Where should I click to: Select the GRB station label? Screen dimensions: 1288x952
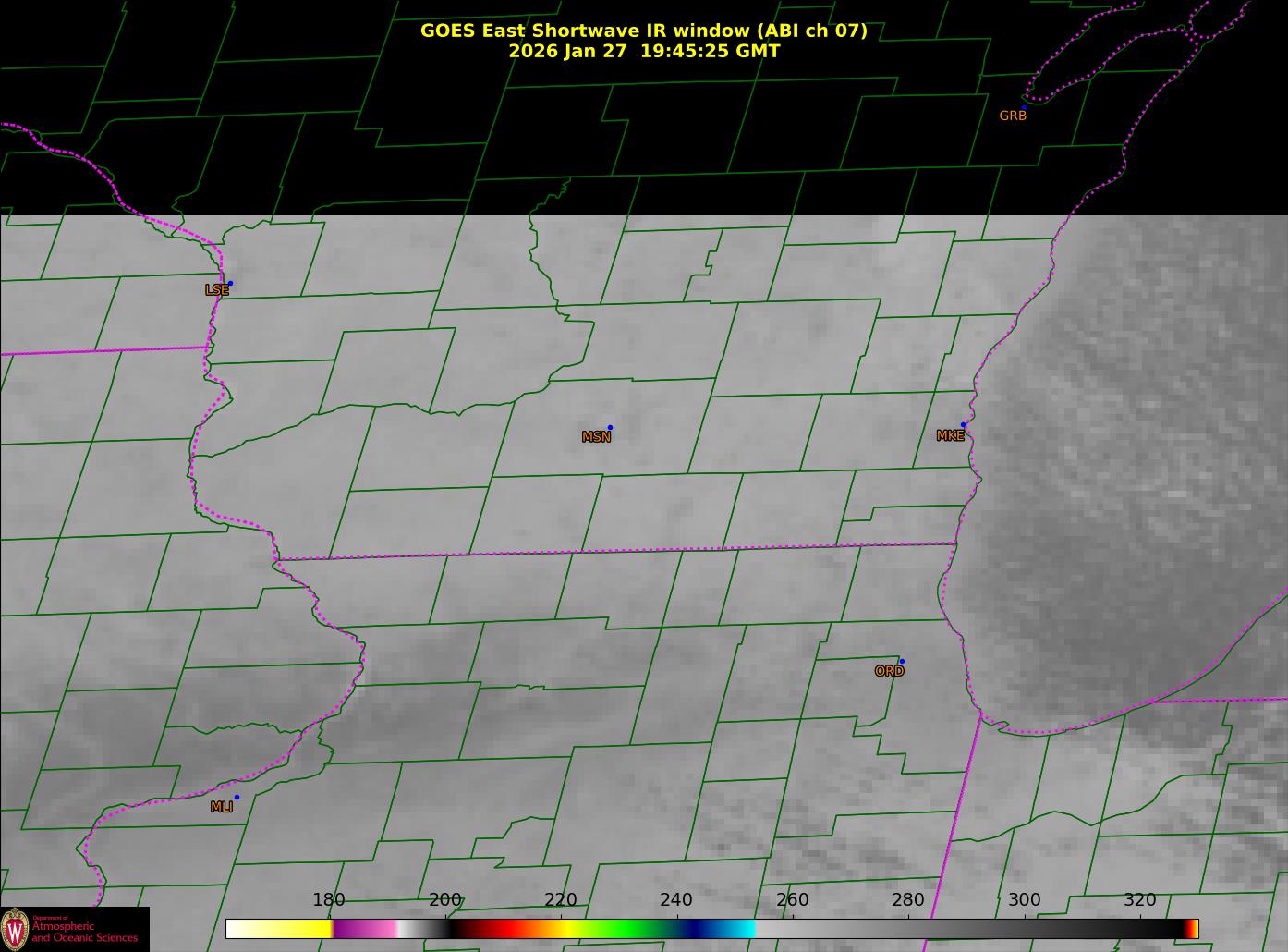1013,116
